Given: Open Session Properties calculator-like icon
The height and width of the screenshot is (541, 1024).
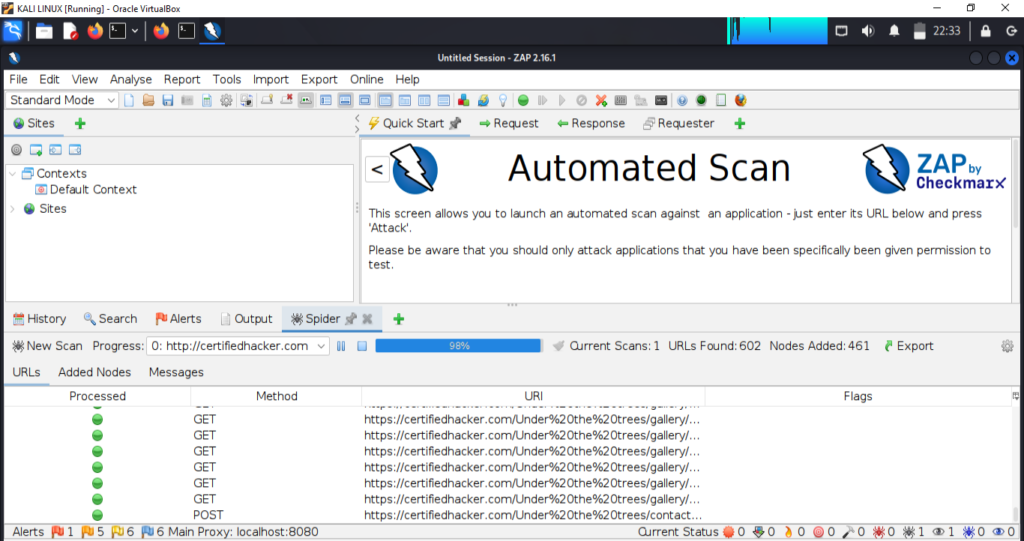Looking at the screenshot, I should point(206,101).
